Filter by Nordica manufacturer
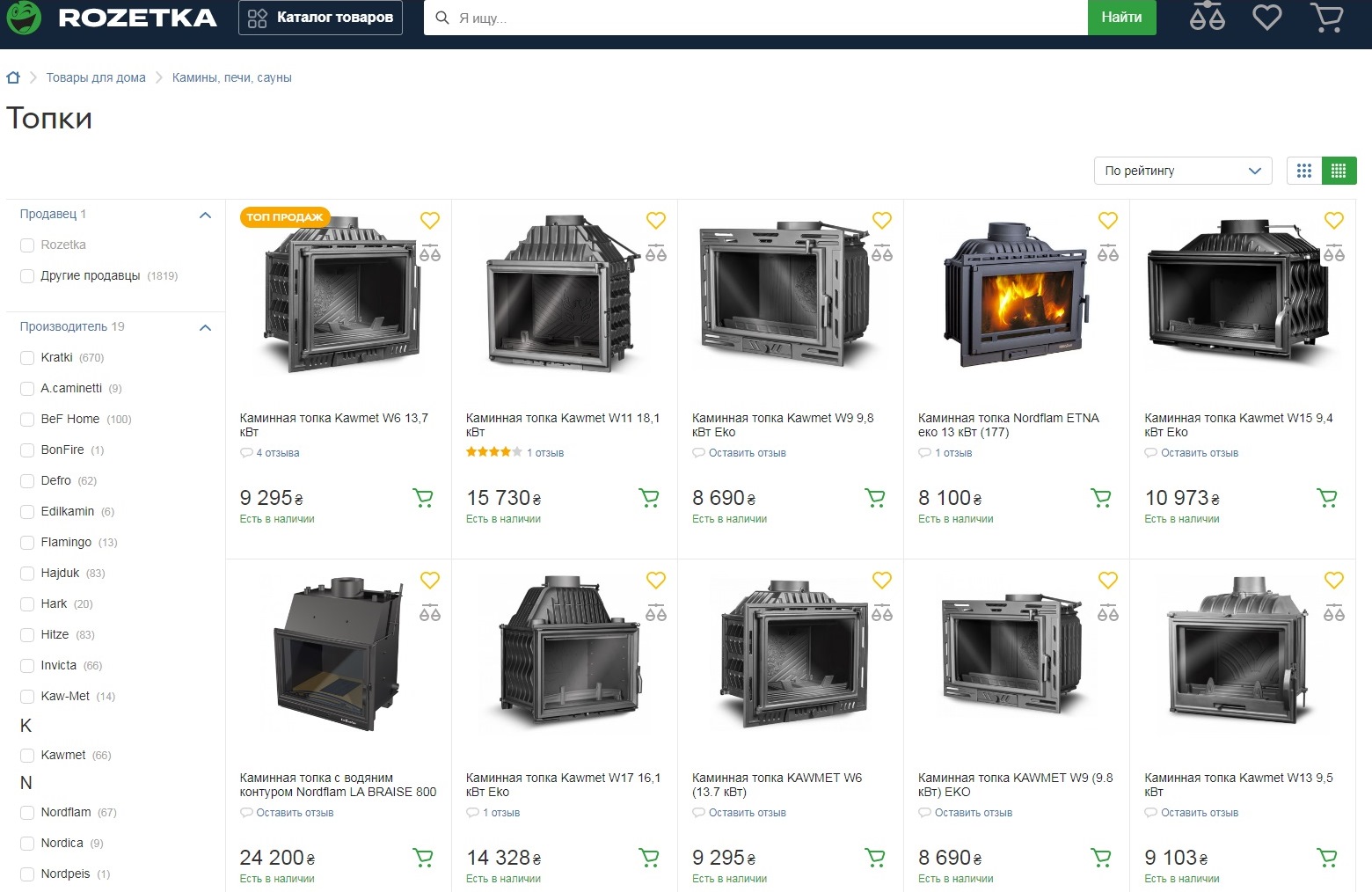This screenshot has height=892, width=1372. click(x=27, y=844)
